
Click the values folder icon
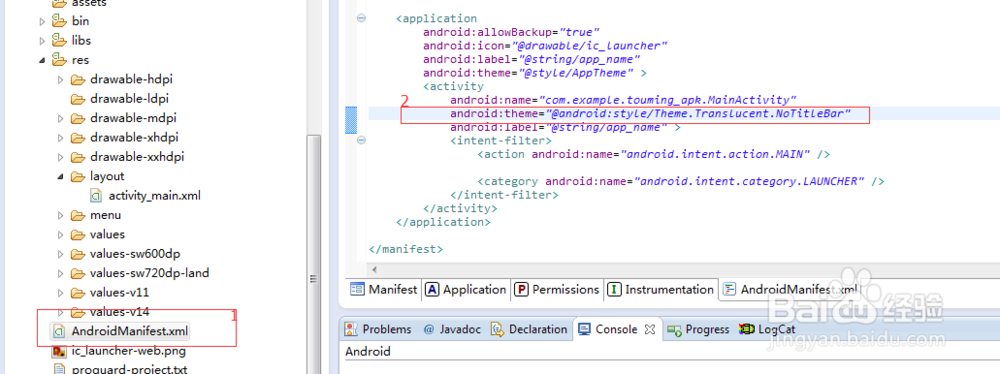(78, 234)
